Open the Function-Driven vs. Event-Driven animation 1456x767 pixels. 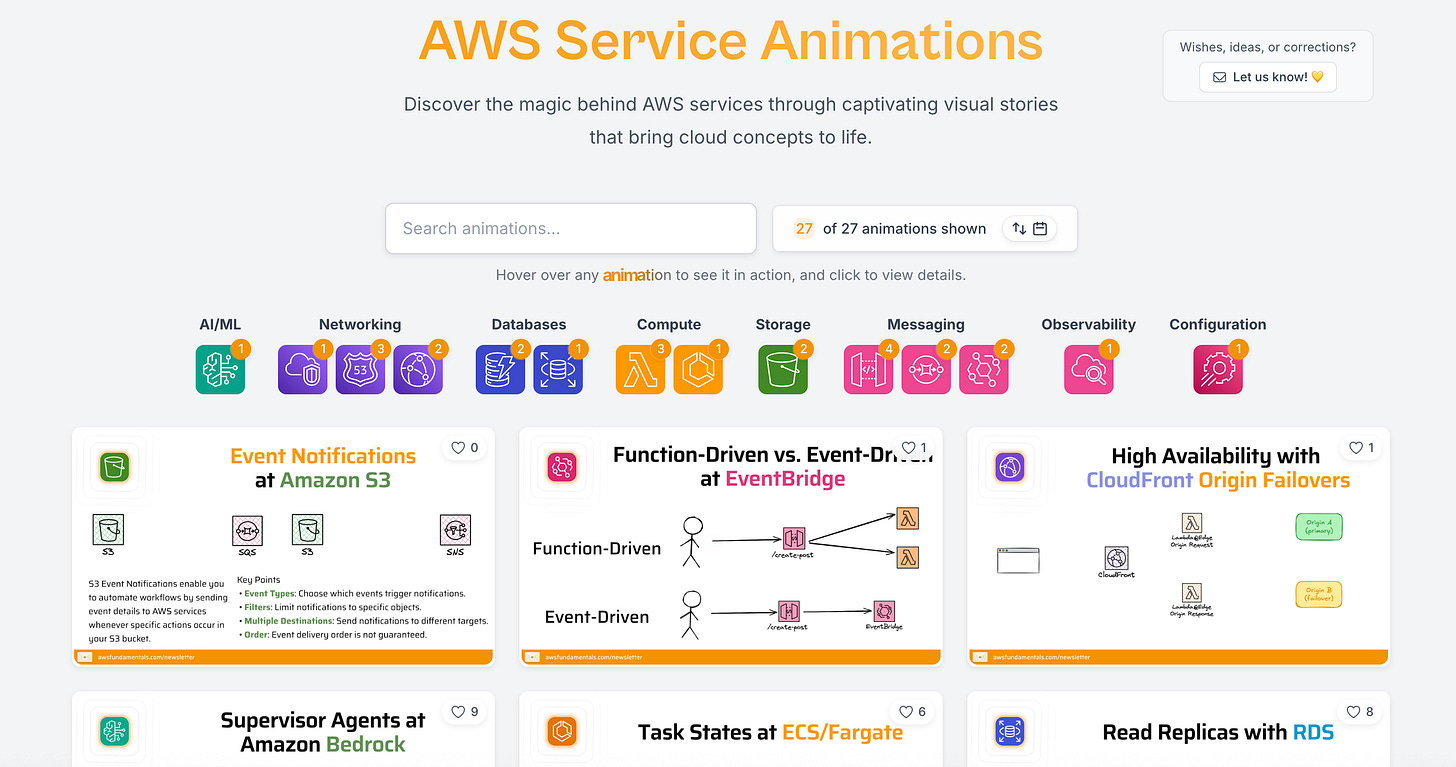[731, 546]
